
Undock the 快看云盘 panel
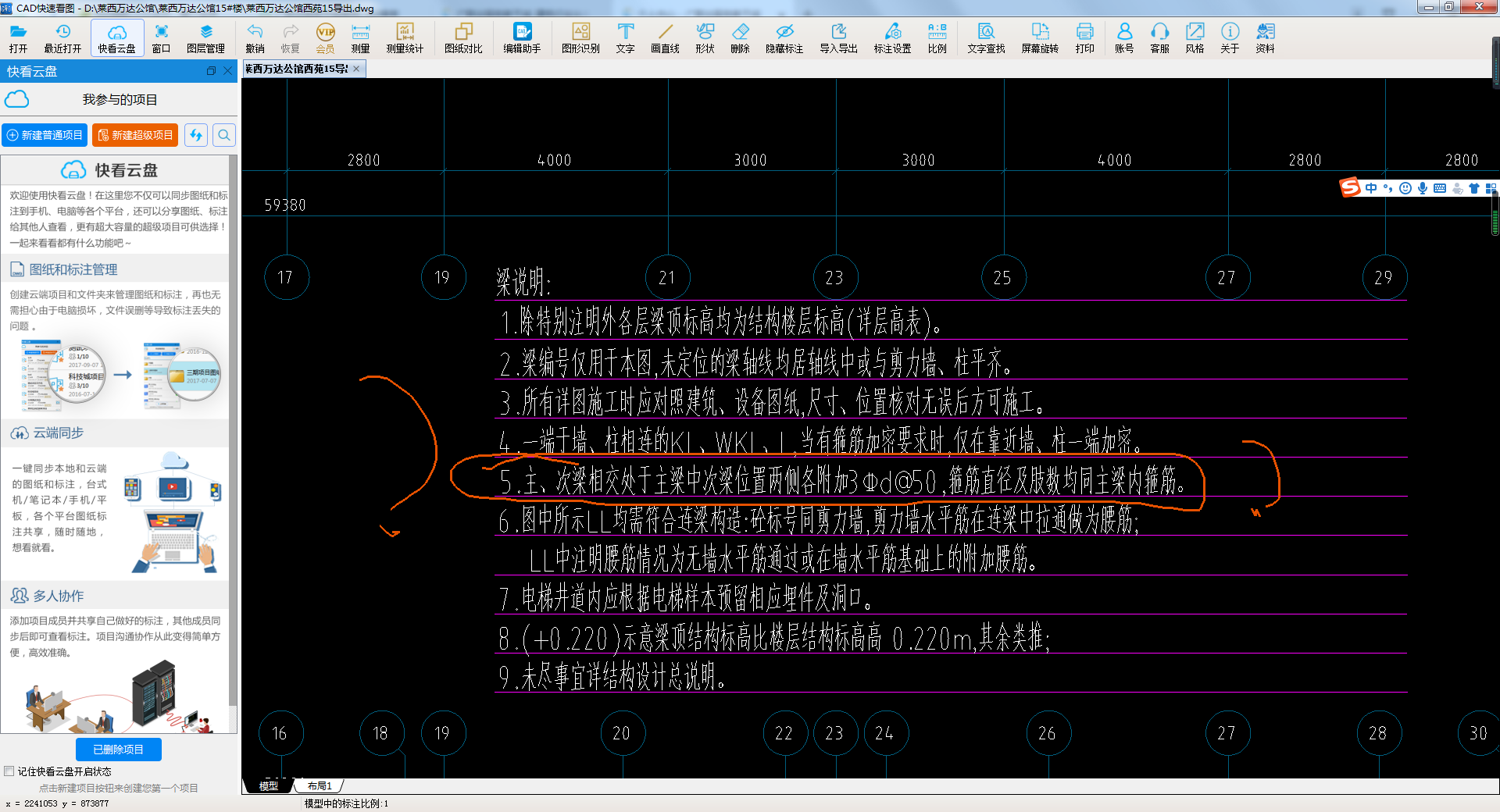(211, 71)
